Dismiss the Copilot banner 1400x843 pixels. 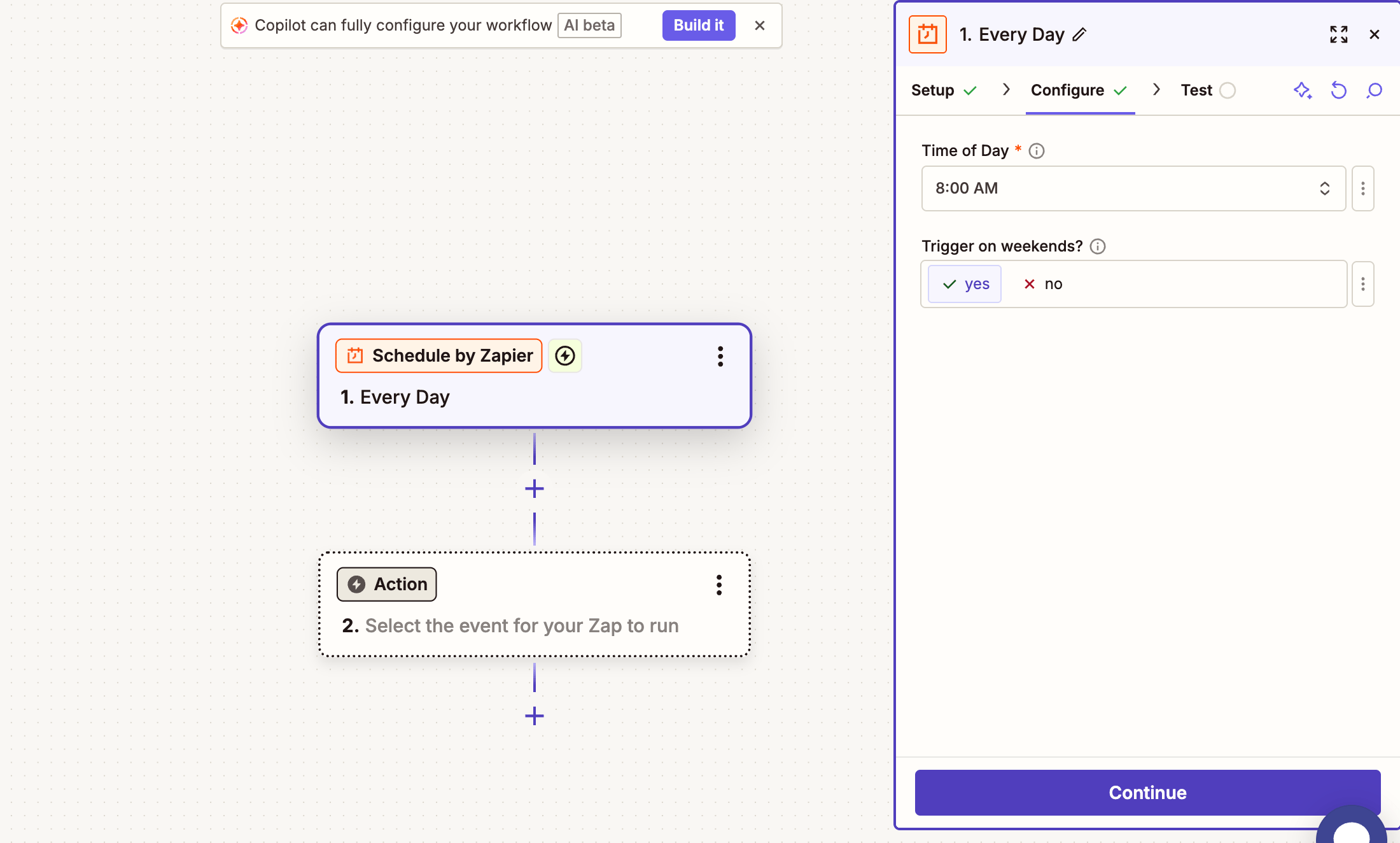760,25
